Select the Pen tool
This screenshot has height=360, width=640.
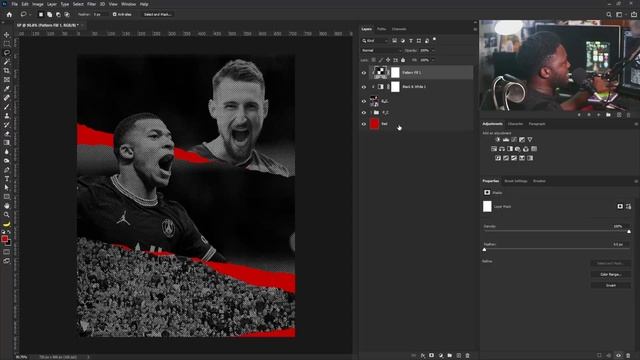[x=7, y=170]
